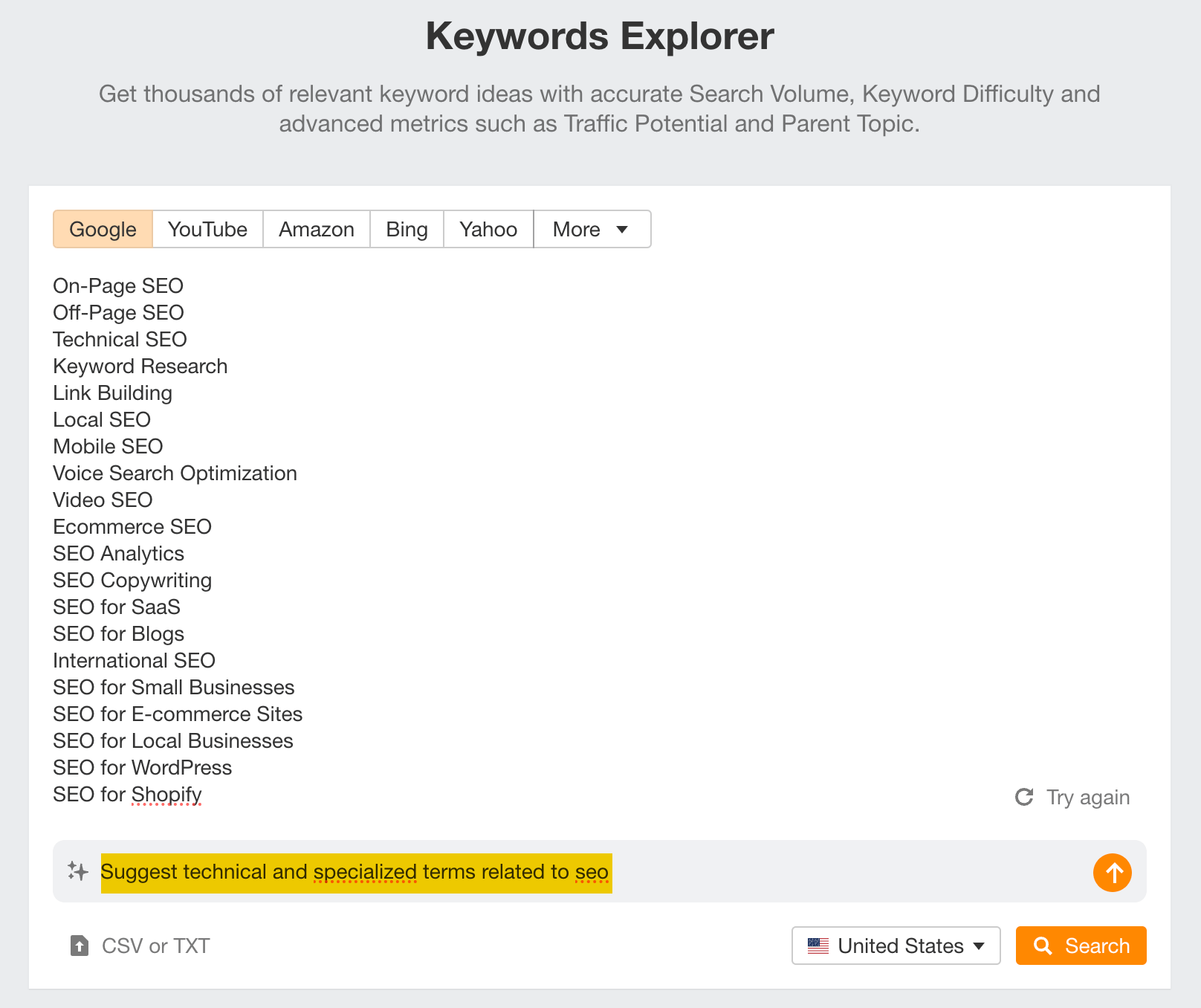
Task: Click the upload icon next to CSV or TXT
Action: (x=80, y=946)
